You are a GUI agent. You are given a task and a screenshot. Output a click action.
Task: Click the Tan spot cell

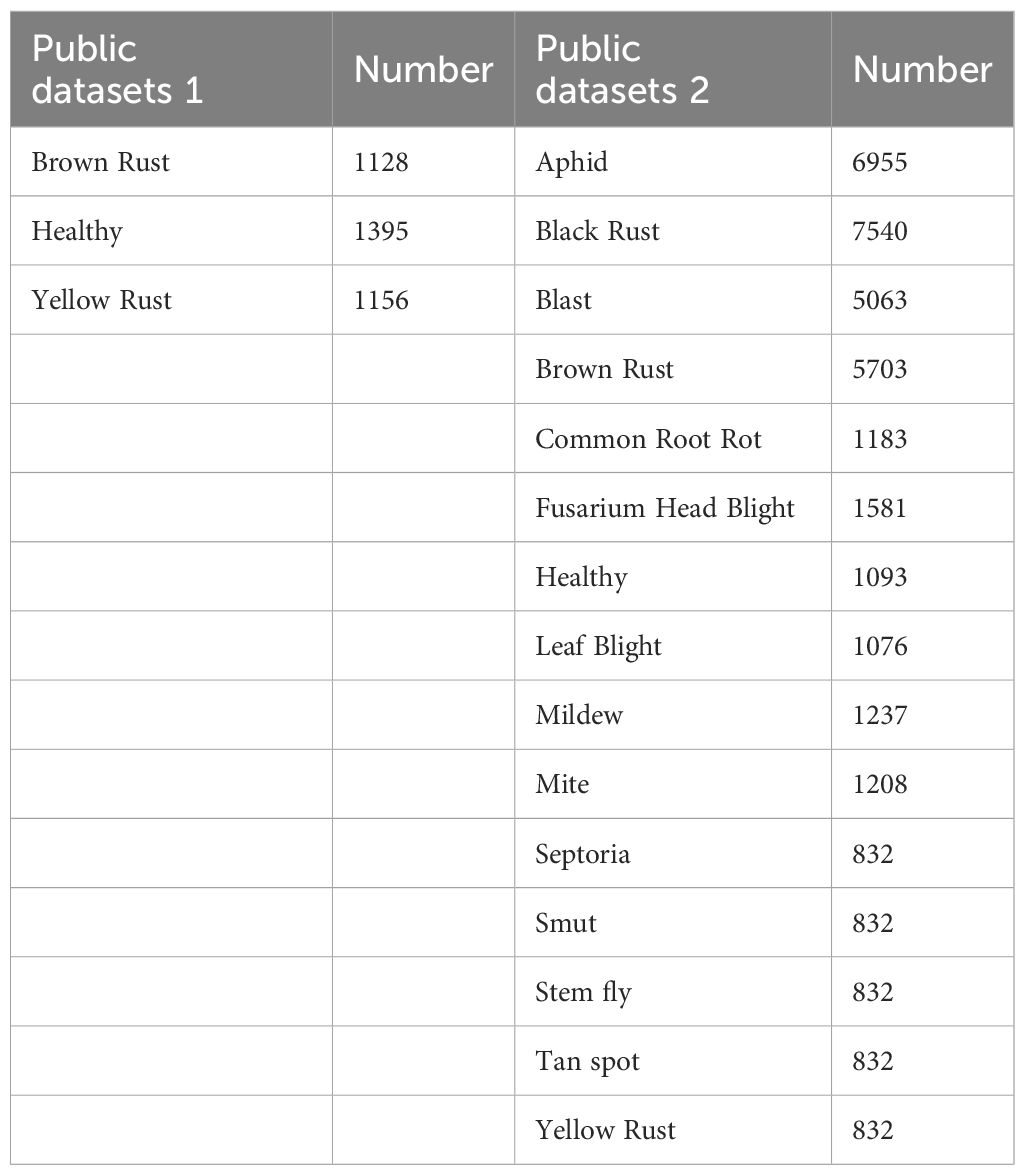pos(587,1061)
